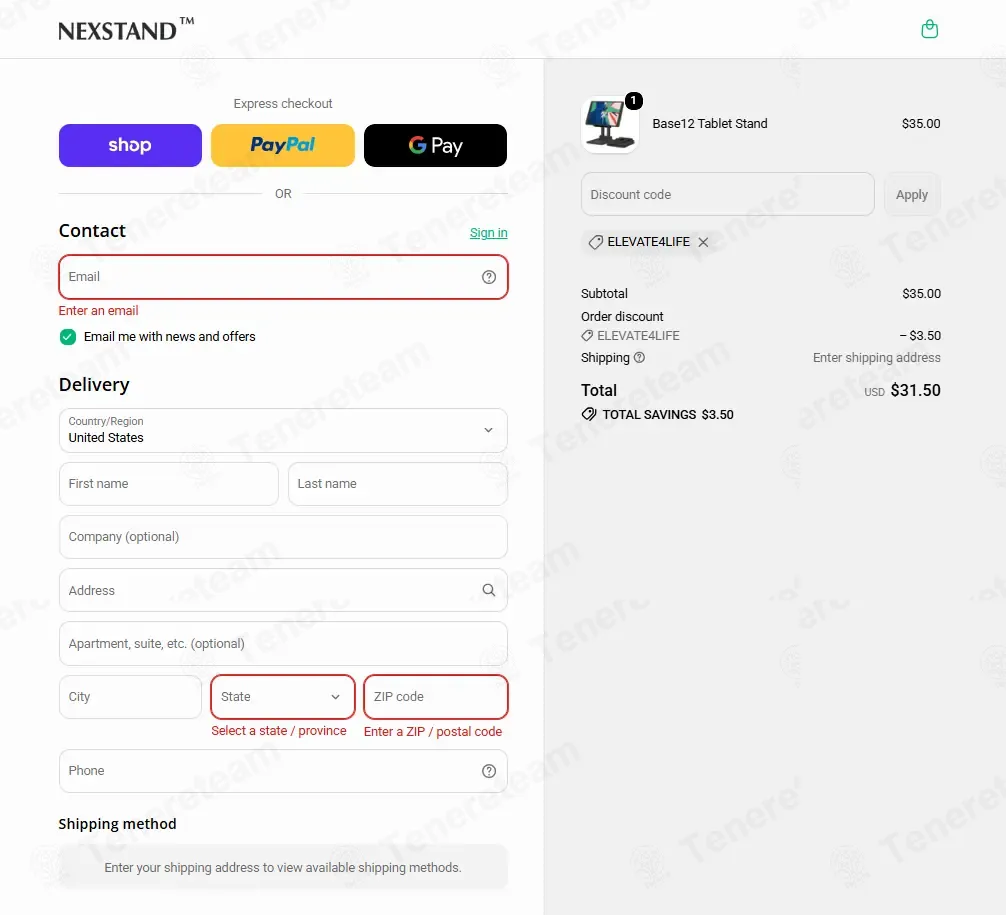The width and height of the screenshot is (1006, 915).
Task: Choose Google Pay express checkout
Action: [436, 146]
